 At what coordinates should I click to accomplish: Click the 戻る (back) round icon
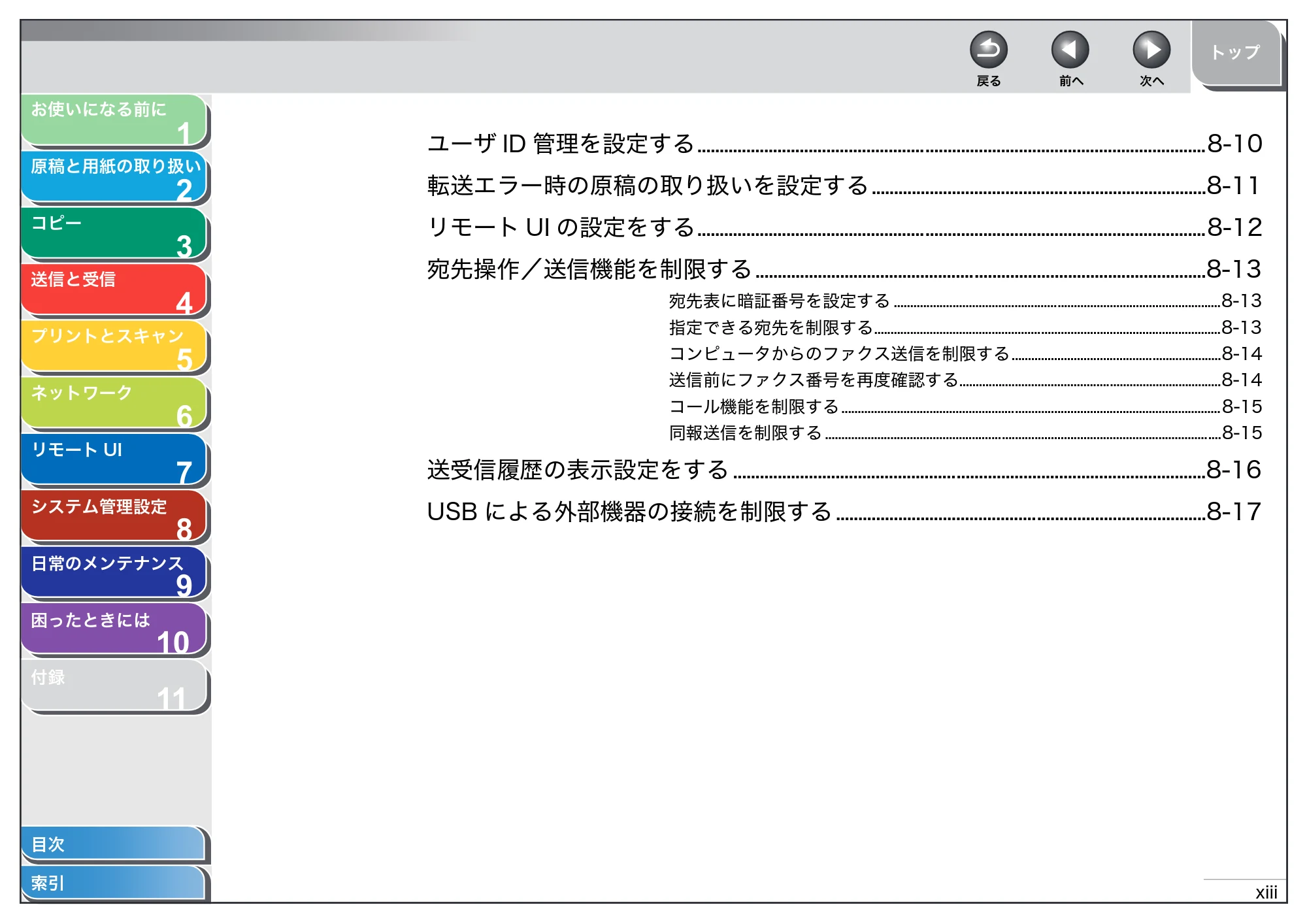[988, 50]
